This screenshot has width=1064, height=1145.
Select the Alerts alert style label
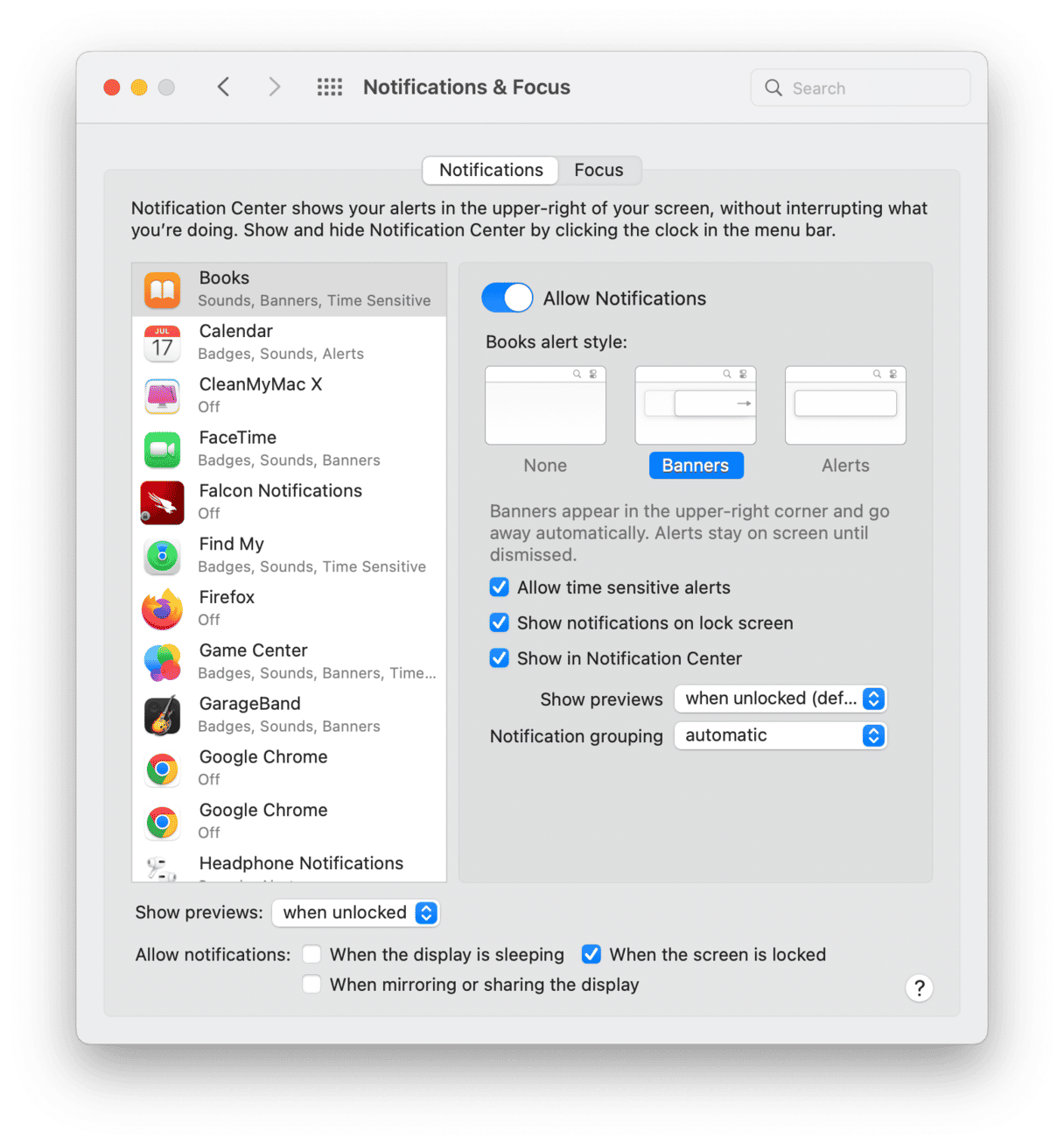[845, 466]
